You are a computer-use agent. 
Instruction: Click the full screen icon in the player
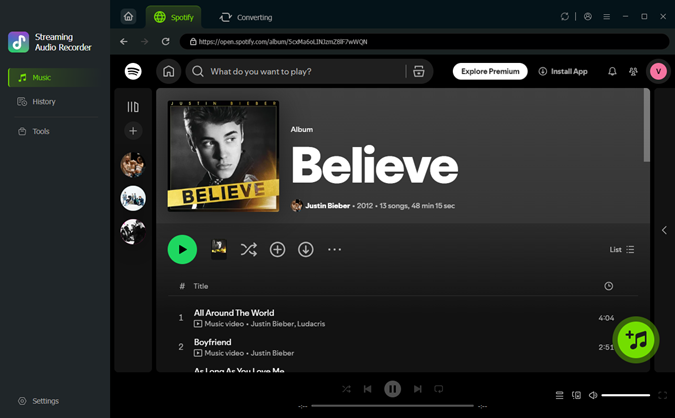click(x=663, y=395)
